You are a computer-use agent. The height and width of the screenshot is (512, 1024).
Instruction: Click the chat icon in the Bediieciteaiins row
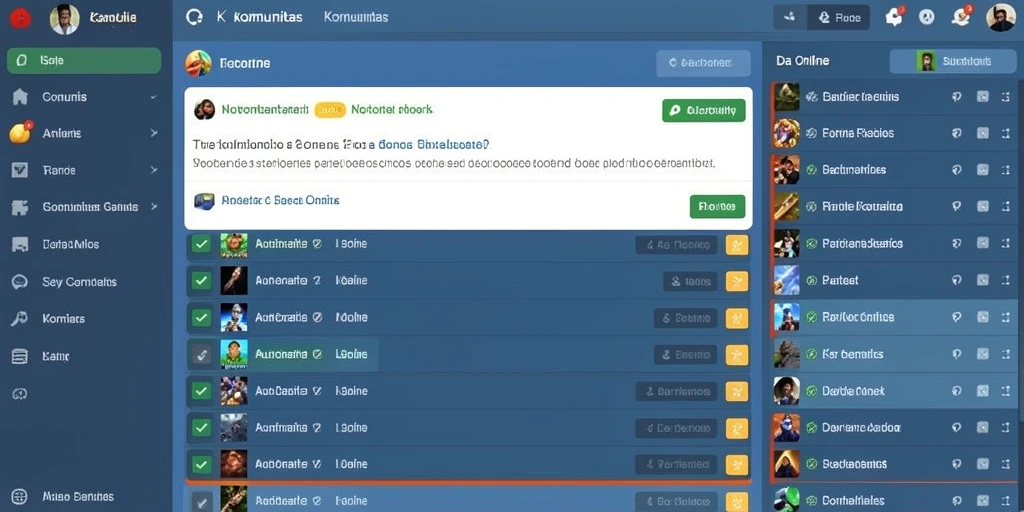pyautogui.click(x=957, y=97)
